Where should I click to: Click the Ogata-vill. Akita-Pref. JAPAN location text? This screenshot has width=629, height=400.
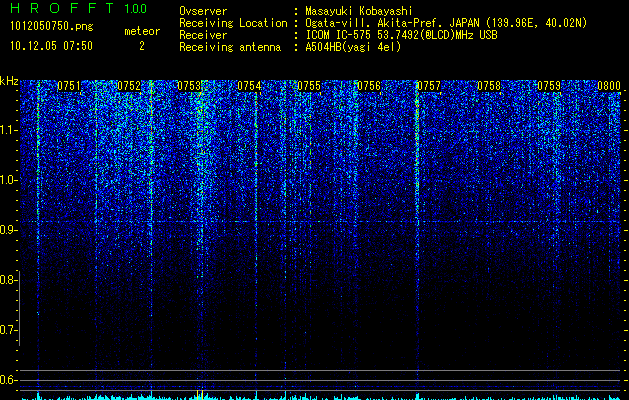click(446, 23)
